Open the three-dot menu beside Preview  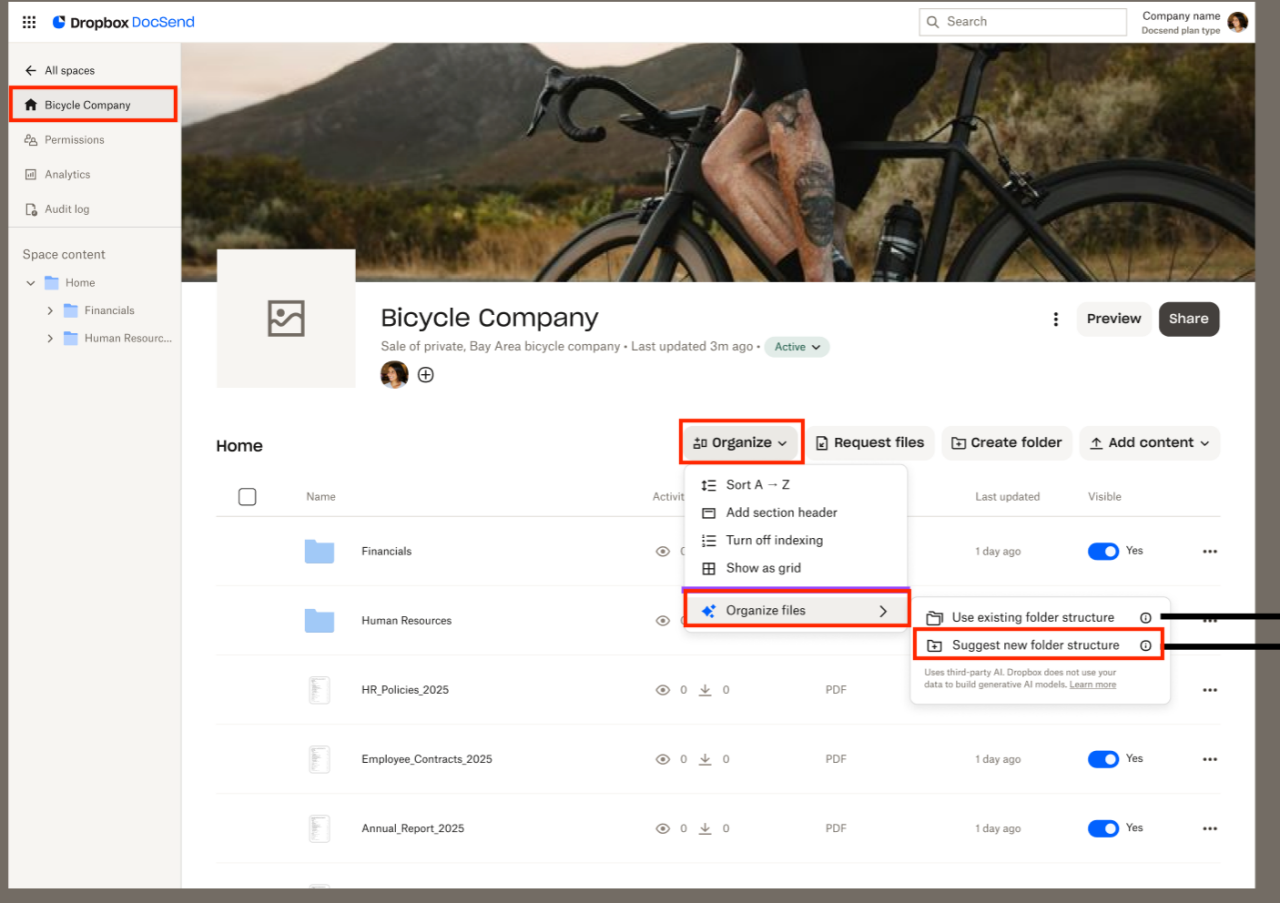[x=1055, y=319]
